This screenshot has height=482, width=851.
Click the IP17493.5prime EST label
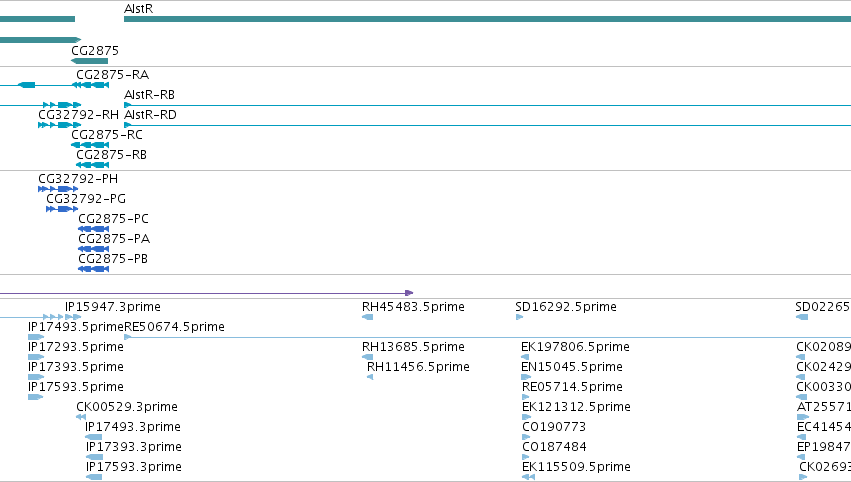(x=76, y=327)
